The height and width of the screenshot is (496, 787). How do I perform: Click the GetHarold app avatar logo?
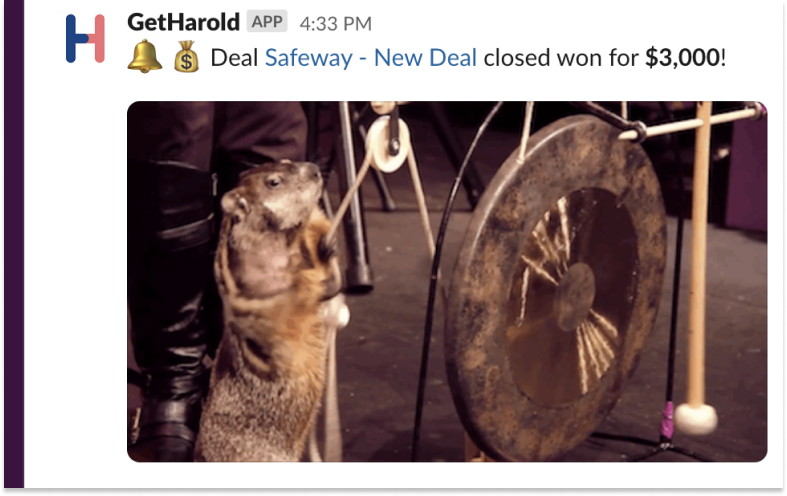click(85, 39)
